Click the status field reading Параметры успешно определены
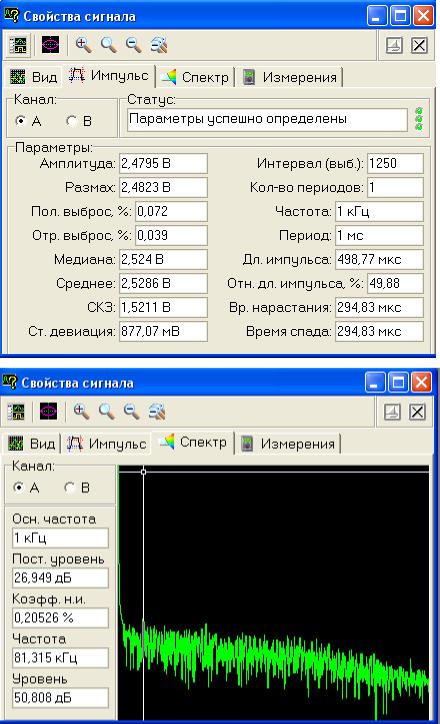The width and height of the screenshot is (440, 724). pyautogui.click(x=267, y=119)
